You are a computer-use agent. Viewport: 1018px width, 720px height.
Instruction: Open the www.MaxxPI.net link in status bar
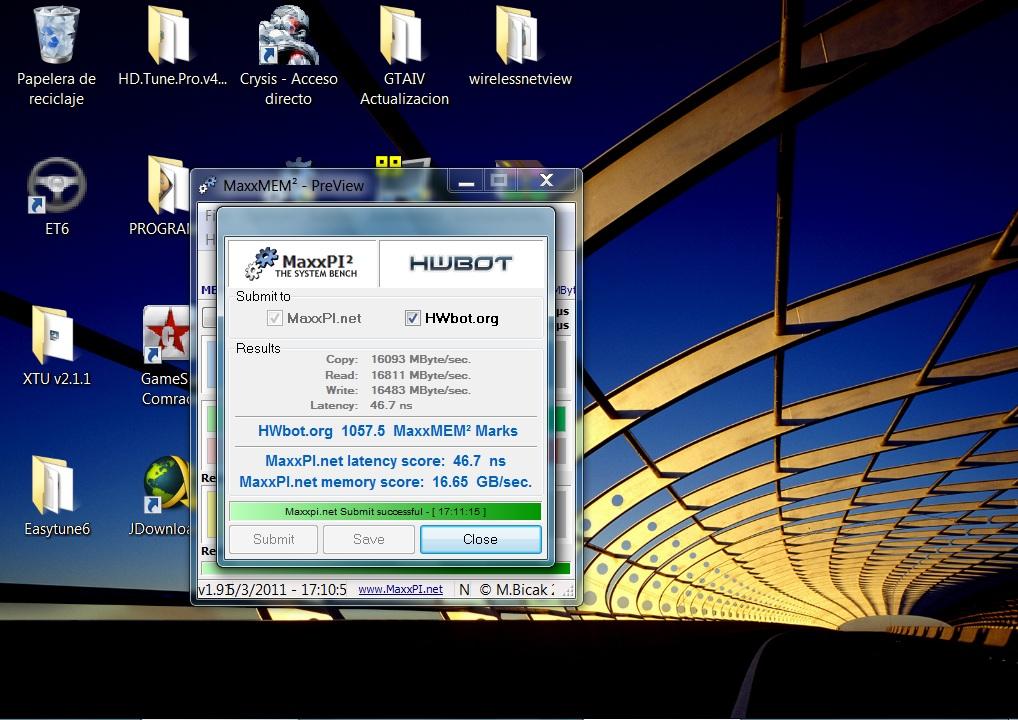(401, 590)
